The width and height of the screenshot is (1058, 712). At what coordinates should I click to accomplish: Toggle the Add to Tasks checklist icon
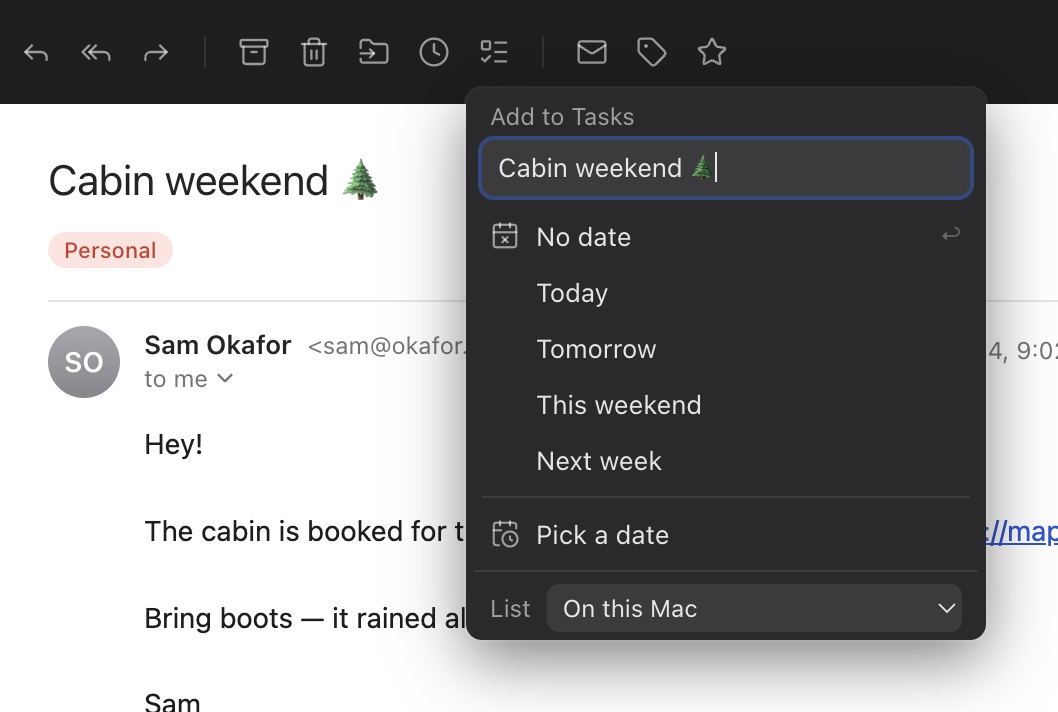pyautogui.click(x=494, y=52)
